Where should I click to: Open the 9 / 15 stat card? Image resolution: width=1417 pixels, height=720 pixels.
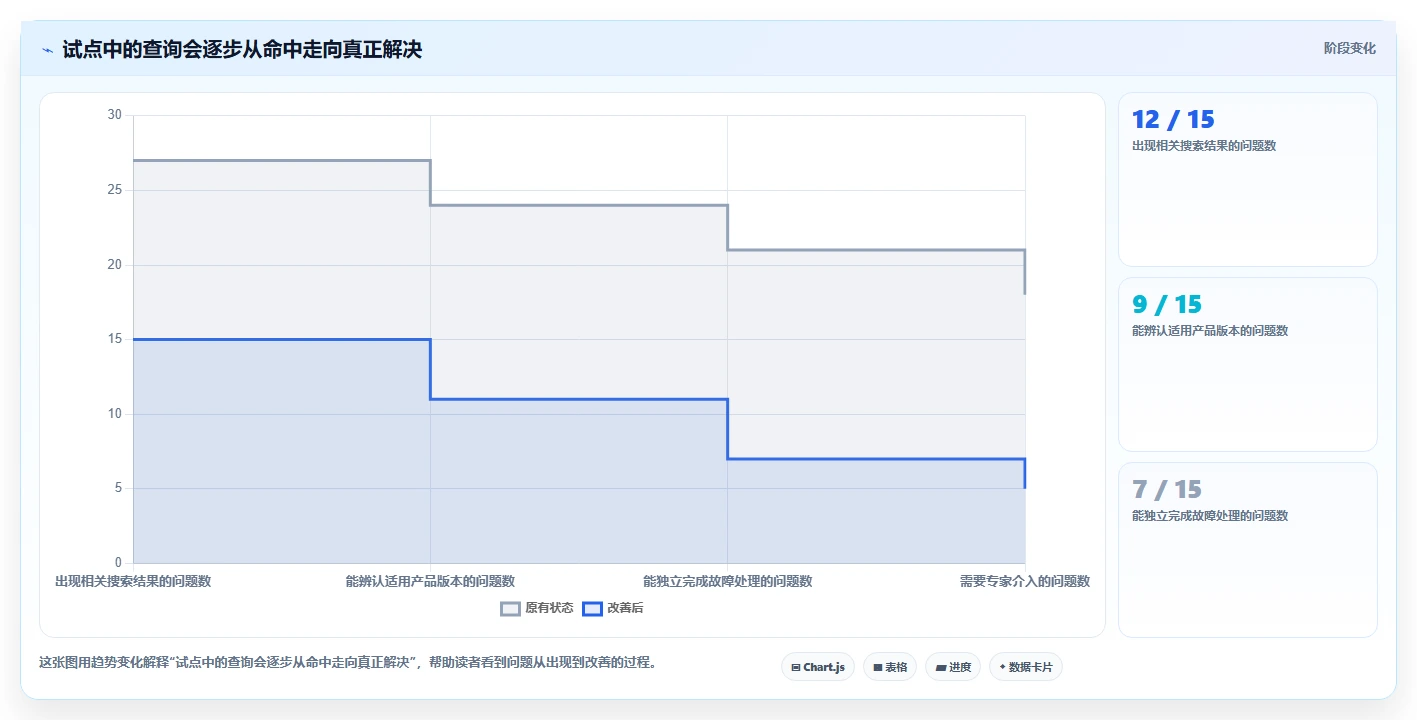(1247, 365)
